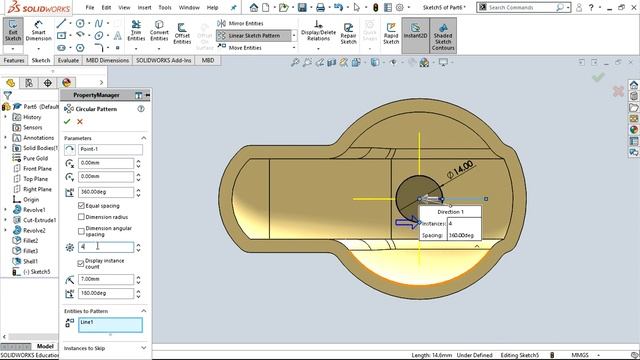The height and width of the screenshot is (360, 640).
Task: Uncheck Equal spacing
Action: [81, 205]
